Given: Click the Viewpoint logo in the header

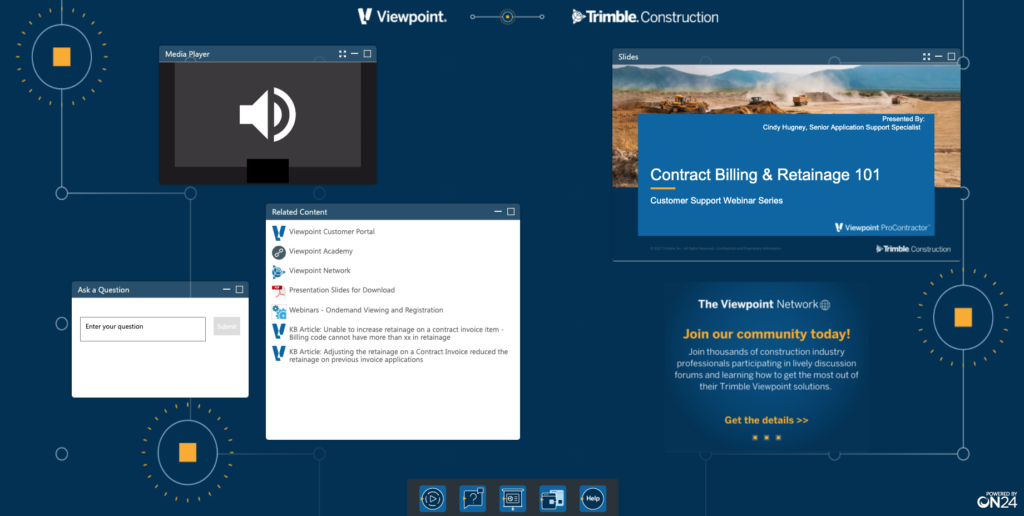Looking at the screenshot, I should pos(402,17).
